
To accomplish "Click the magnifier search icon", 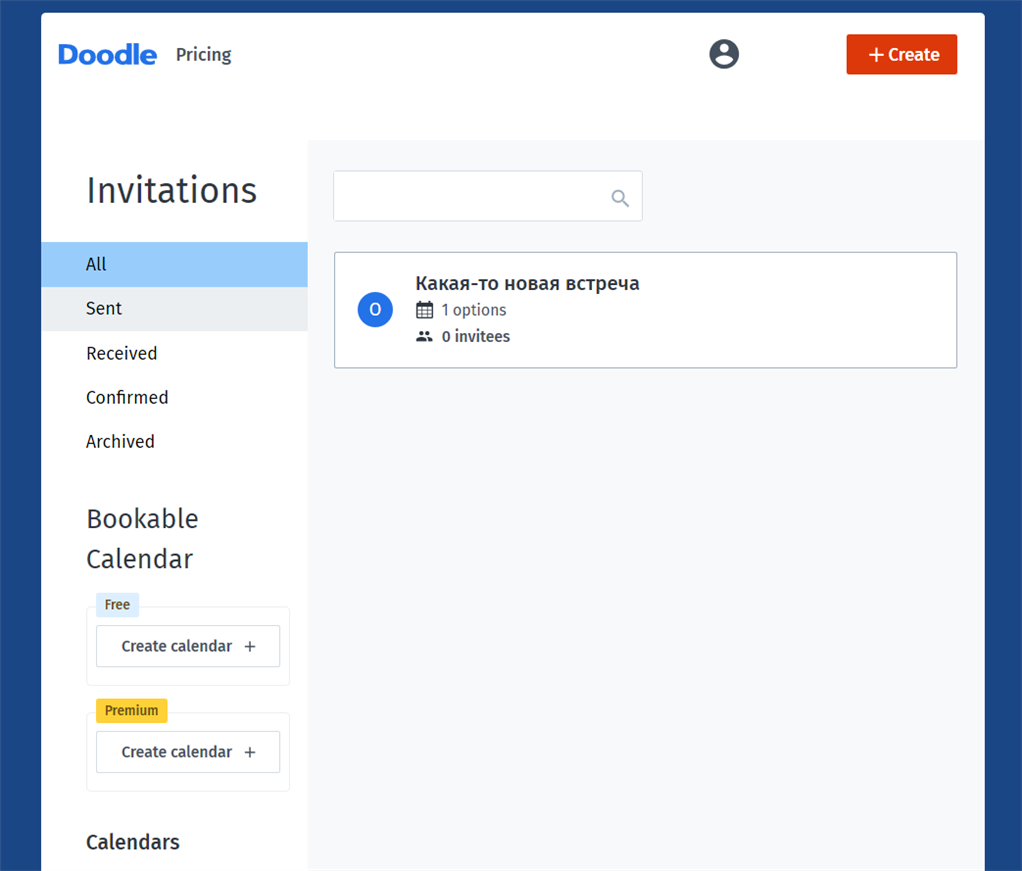I will 620,198.
